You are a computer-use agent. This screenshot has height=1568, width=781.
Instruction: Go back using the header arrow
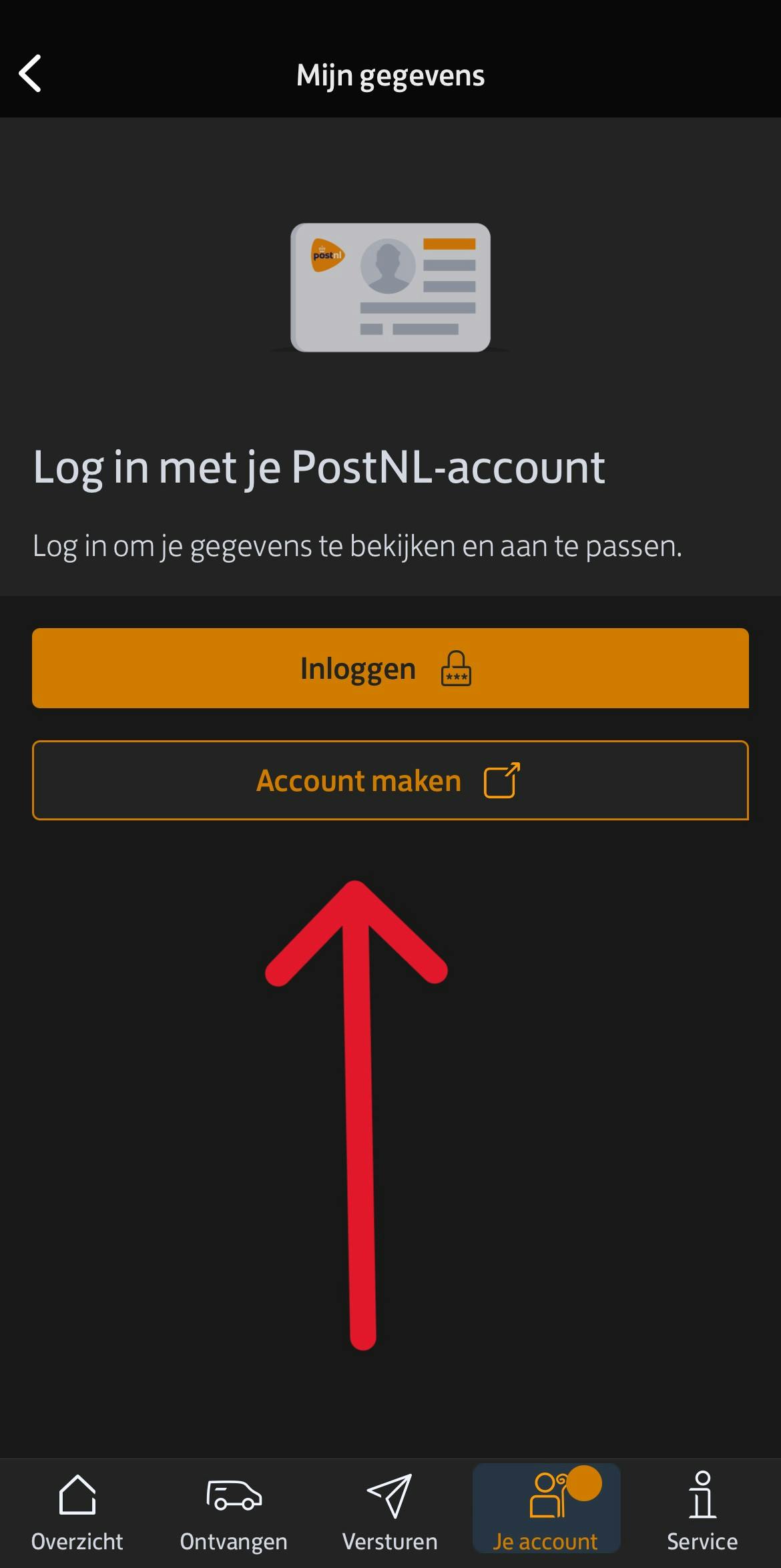pyautogui.click(x=30, y=73)
